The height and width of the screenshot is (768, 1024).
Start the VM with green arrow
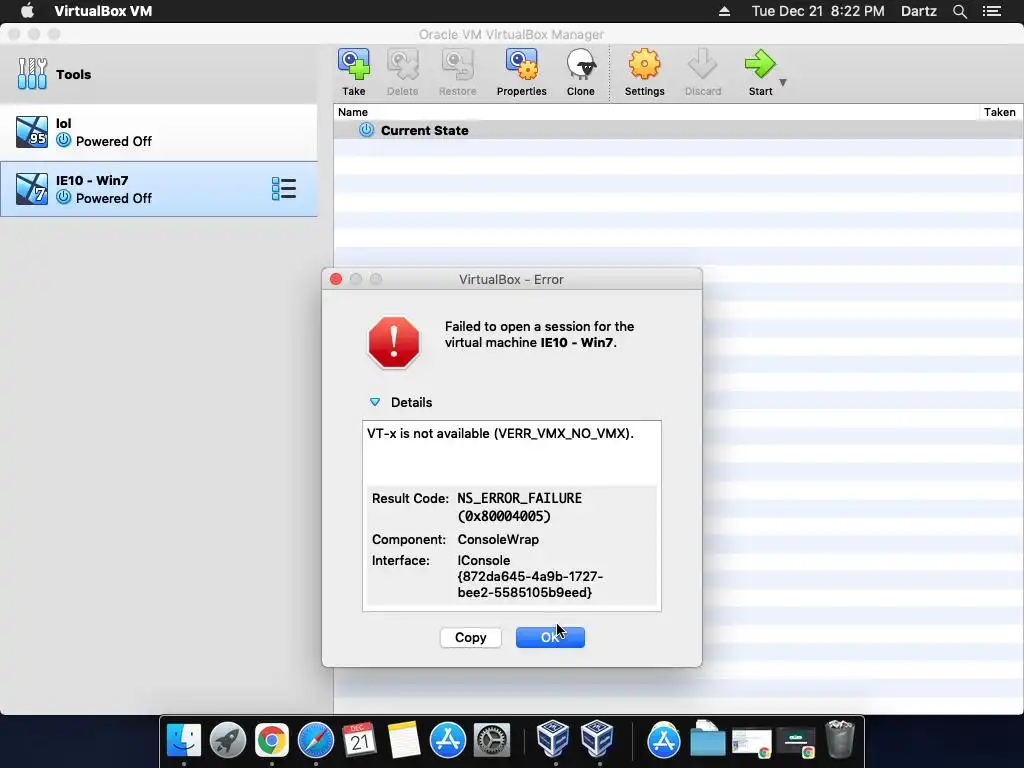point(760,65)
